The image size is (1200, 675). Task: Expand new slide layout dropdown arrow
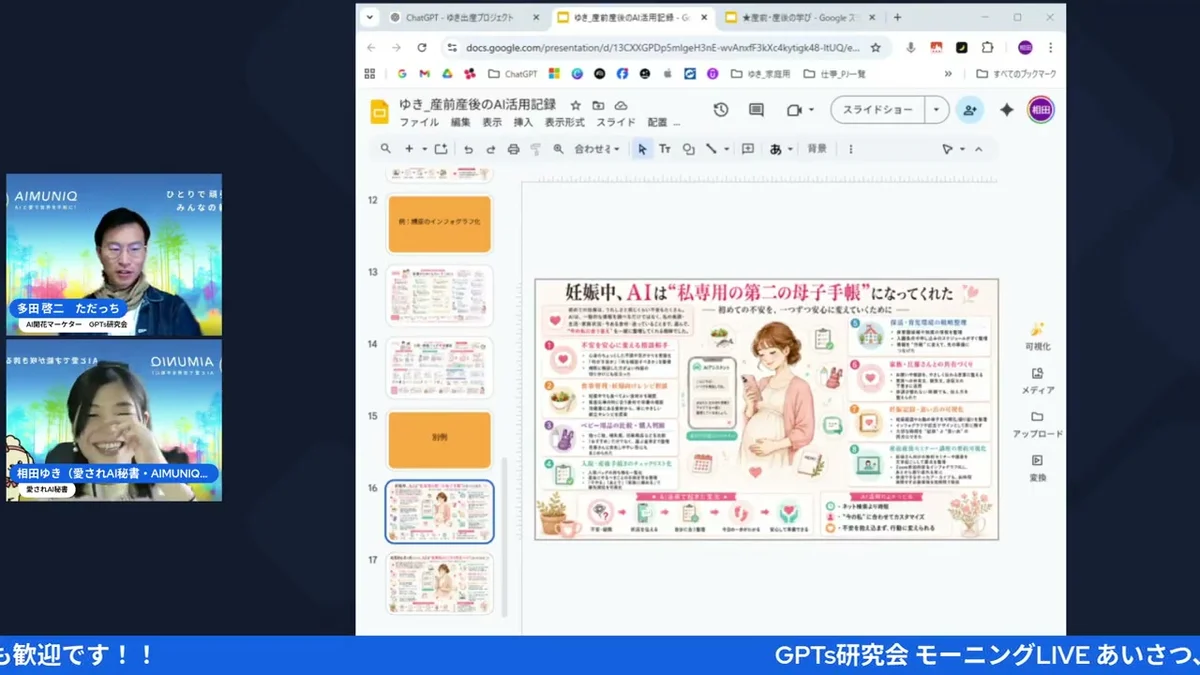point(424,149)
